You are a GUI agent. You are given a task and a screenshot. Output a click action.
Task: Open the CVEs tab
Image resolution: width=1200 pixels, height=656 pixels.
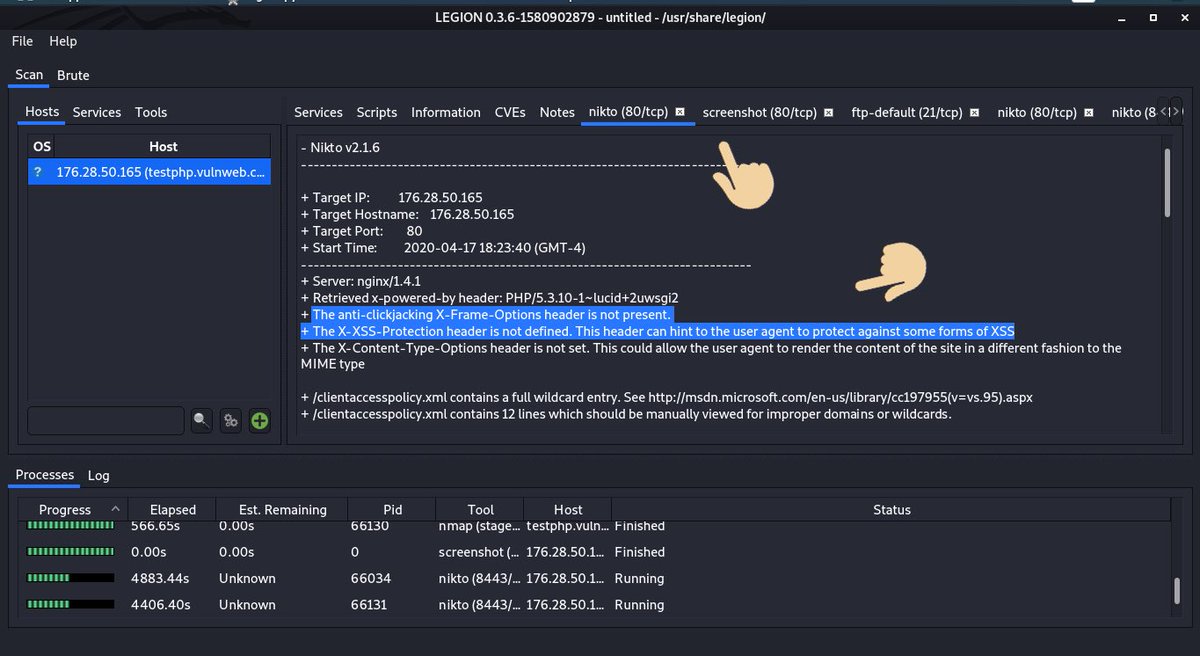(510, 112)
